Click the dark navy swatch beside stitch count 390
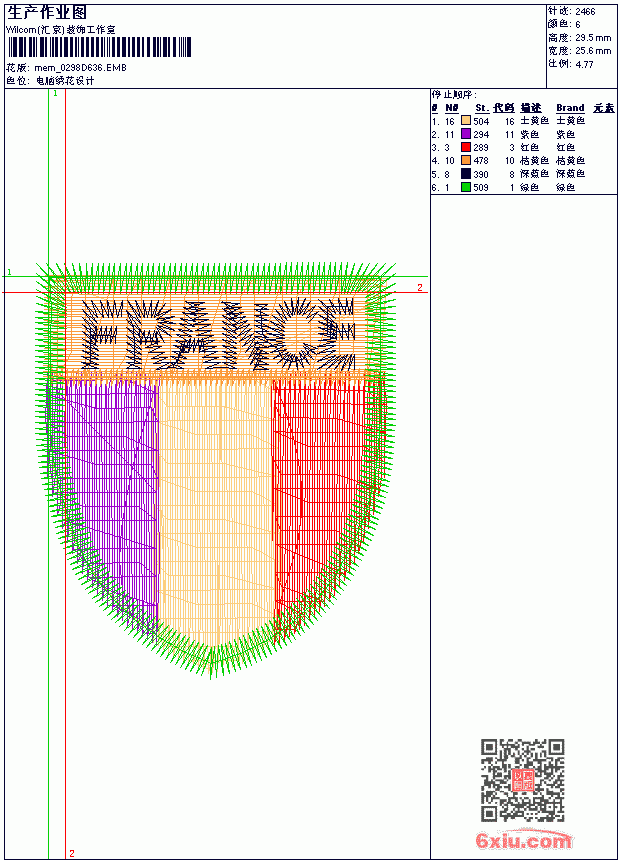Screen dimensions: 620x860 tap(466, 174)
